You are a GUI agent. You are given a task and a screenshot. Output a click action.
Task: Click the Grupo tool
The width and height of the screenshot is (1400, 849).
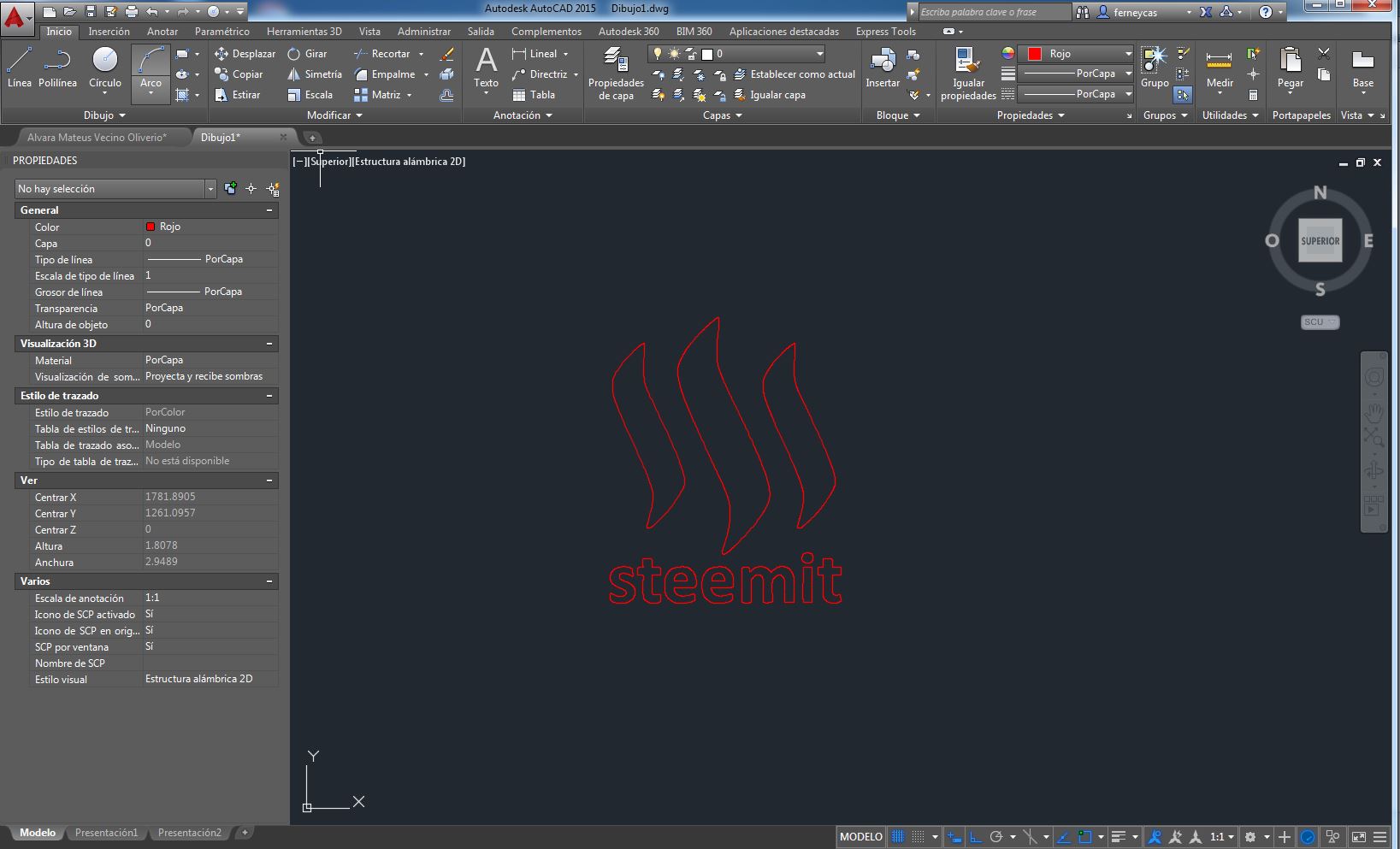click(1155, 68)
